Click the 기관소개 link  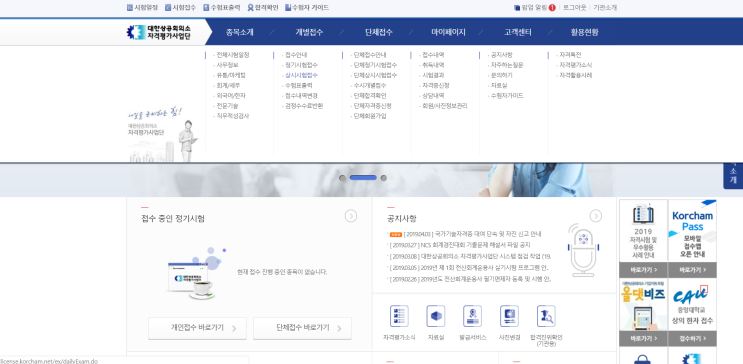(x=605, y=8)
